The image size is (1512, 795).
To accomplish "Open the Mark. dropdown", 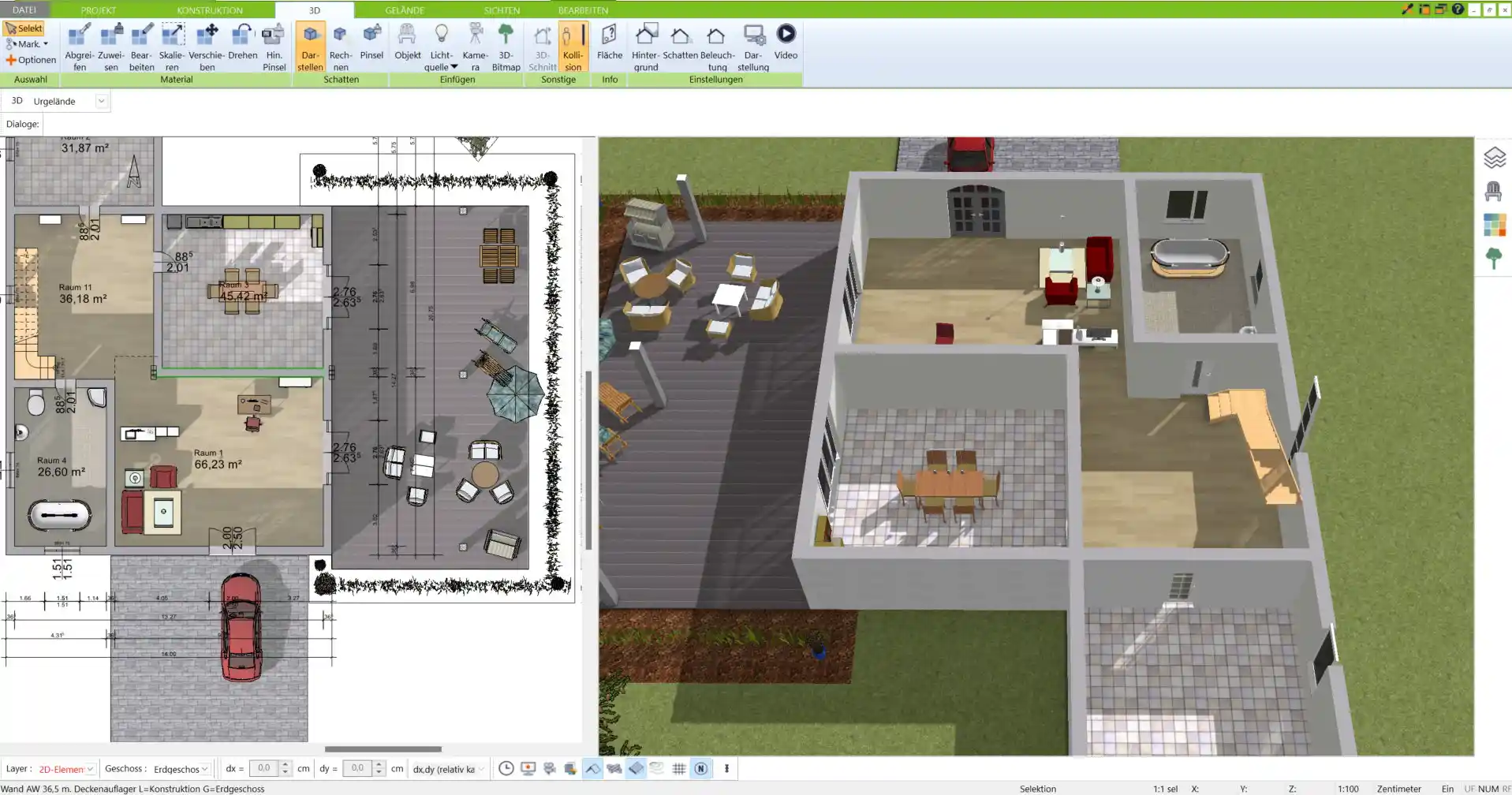I will (28, 44).
